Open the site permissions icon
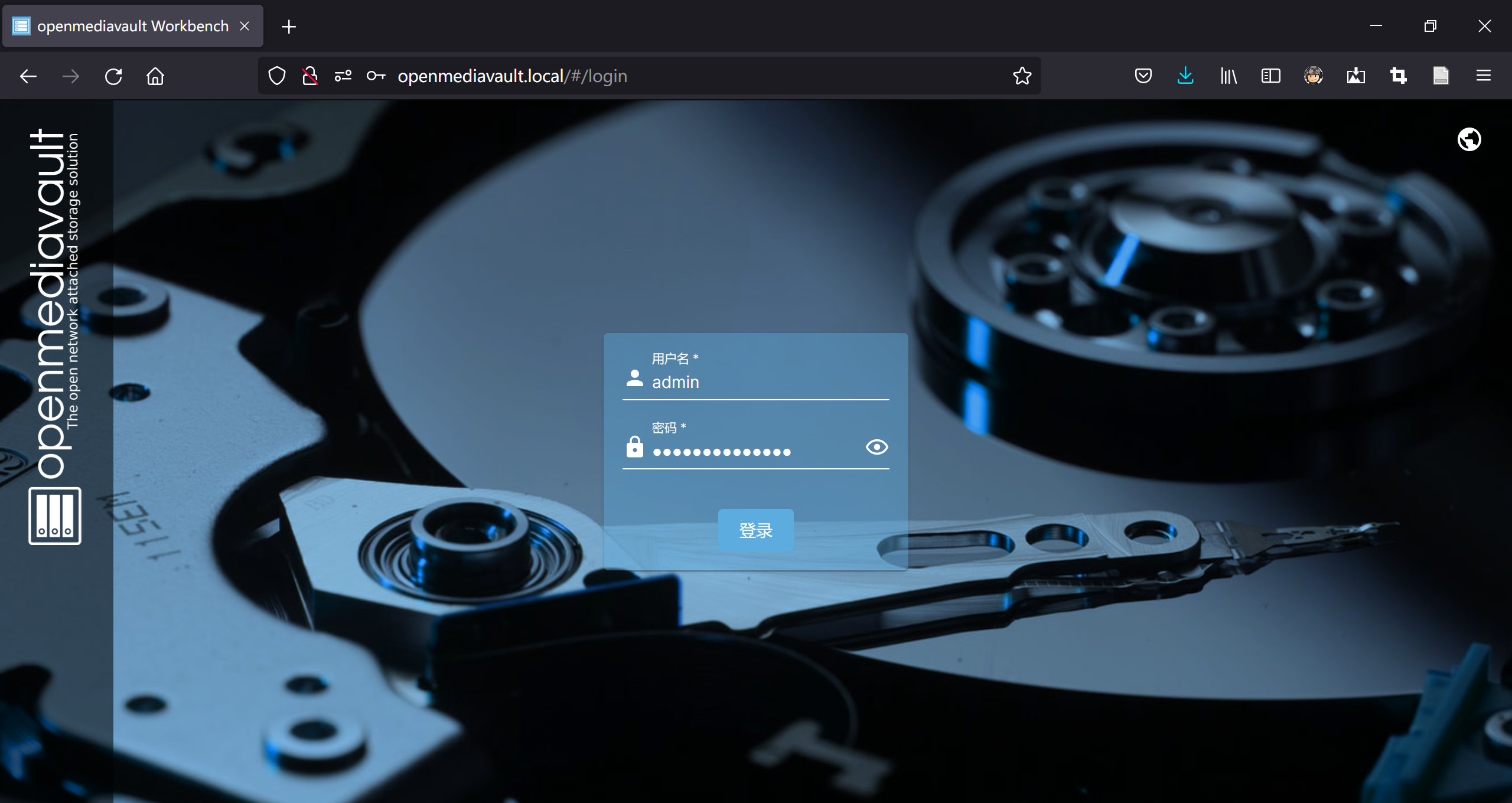Screen dimensions: 1512x803 pyautogui.click(x=343, y=76)
